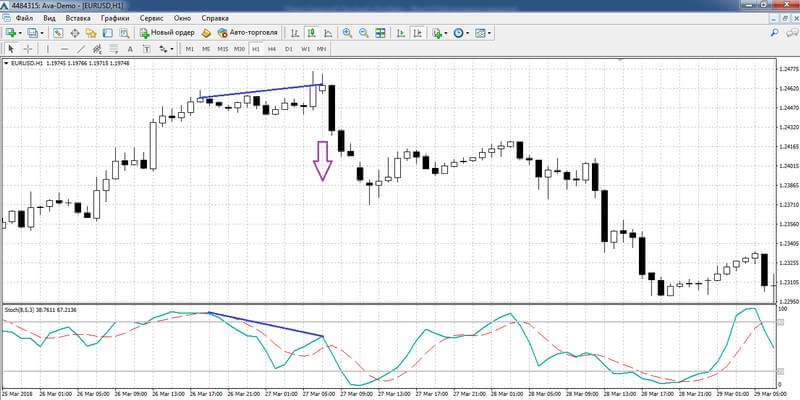This screenshot has height=400, width=800.
Task: Open the Файл menu
Action: [24, 18]
